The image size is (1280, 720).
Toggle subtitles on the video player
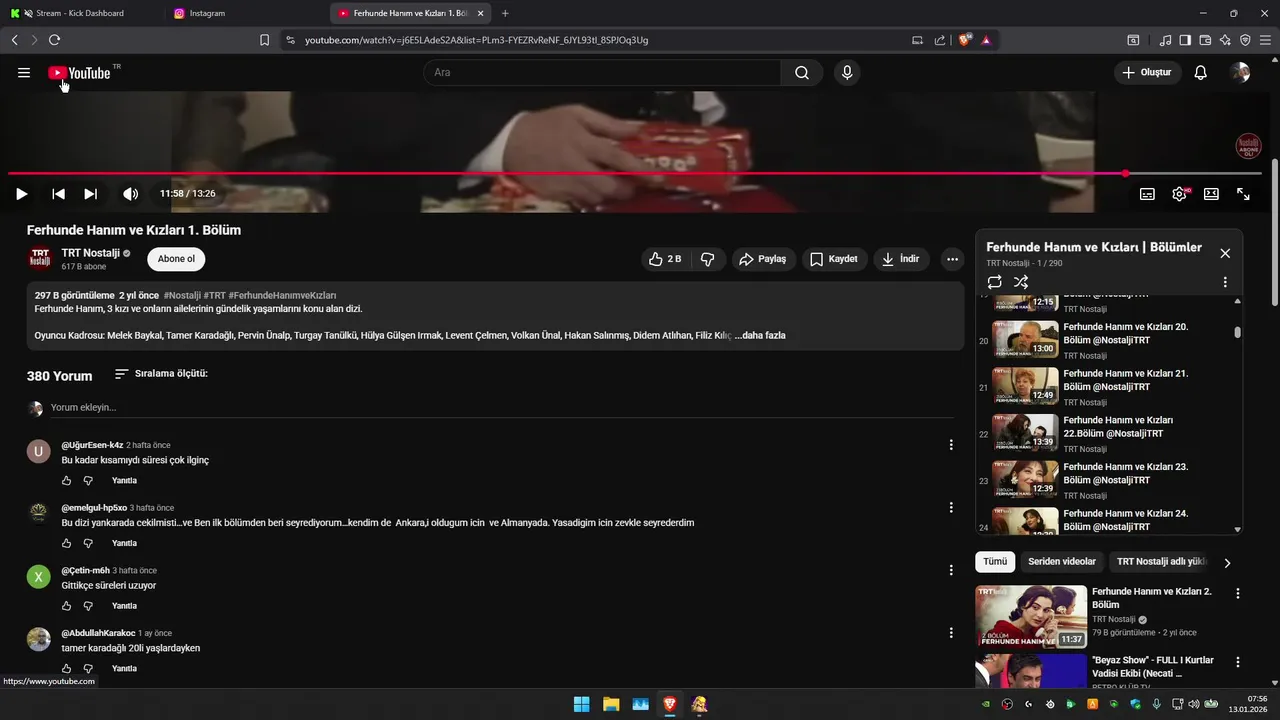[x=1148, y=194]
